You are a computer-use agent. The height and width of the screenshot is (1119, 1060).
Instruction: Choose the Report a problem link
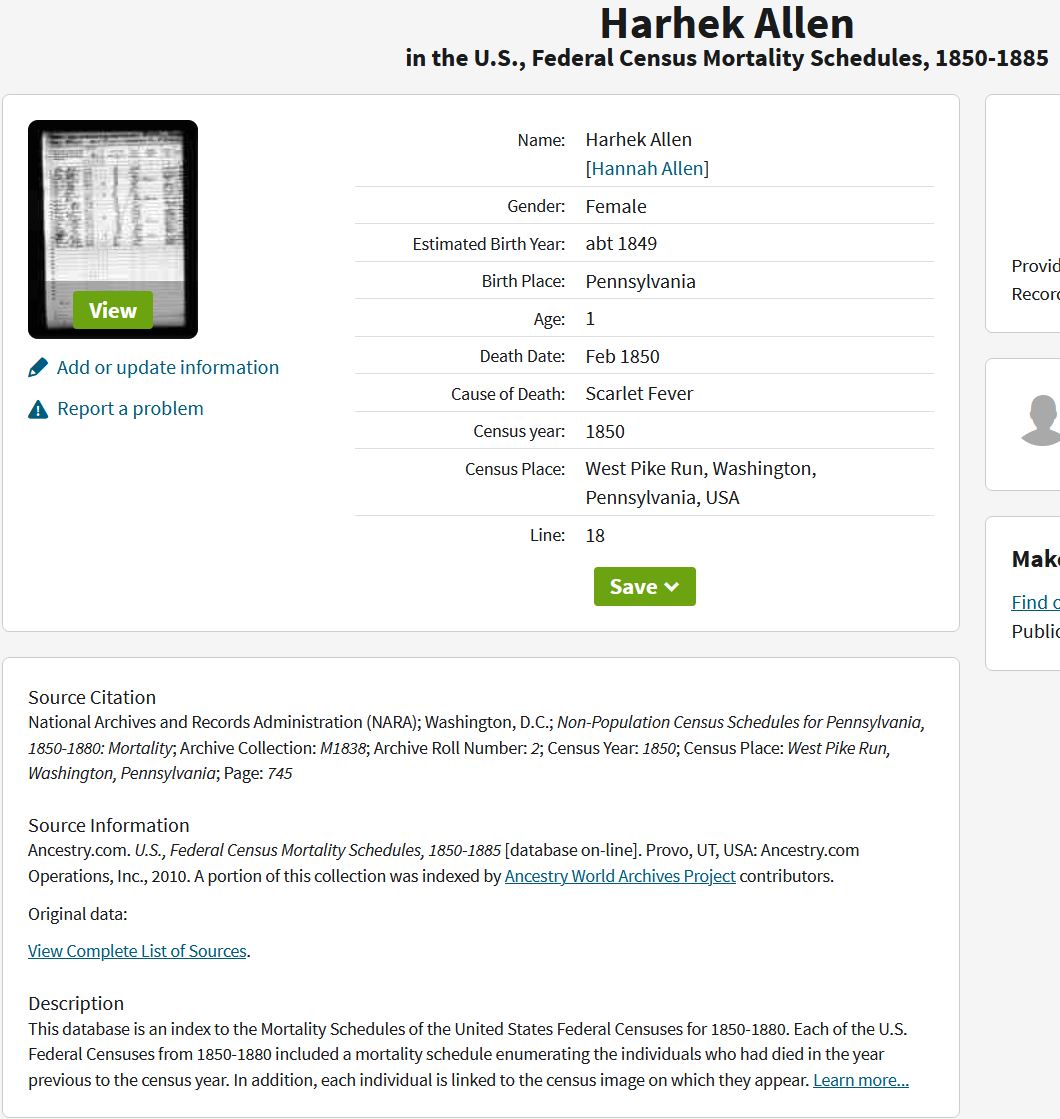point(130,409)
